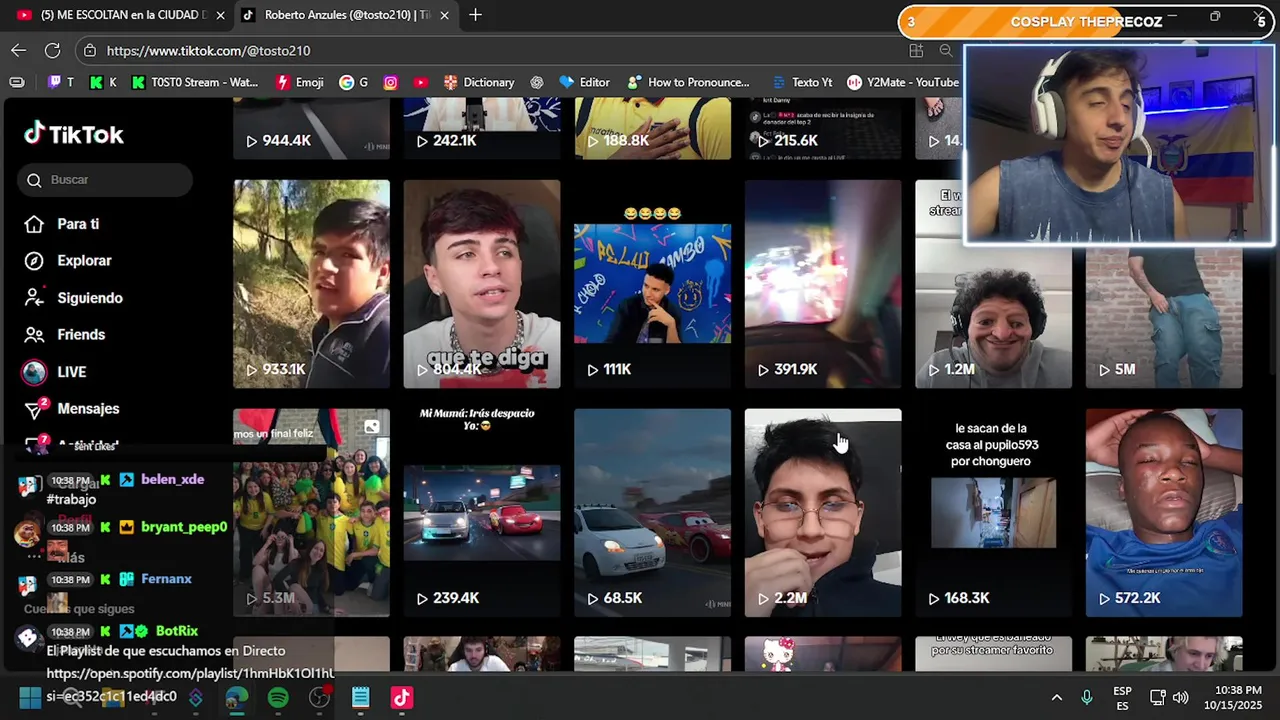This screenshot has width=1280, height=720.
Task: Go back with browser back arrow
Action: point(19,50)
